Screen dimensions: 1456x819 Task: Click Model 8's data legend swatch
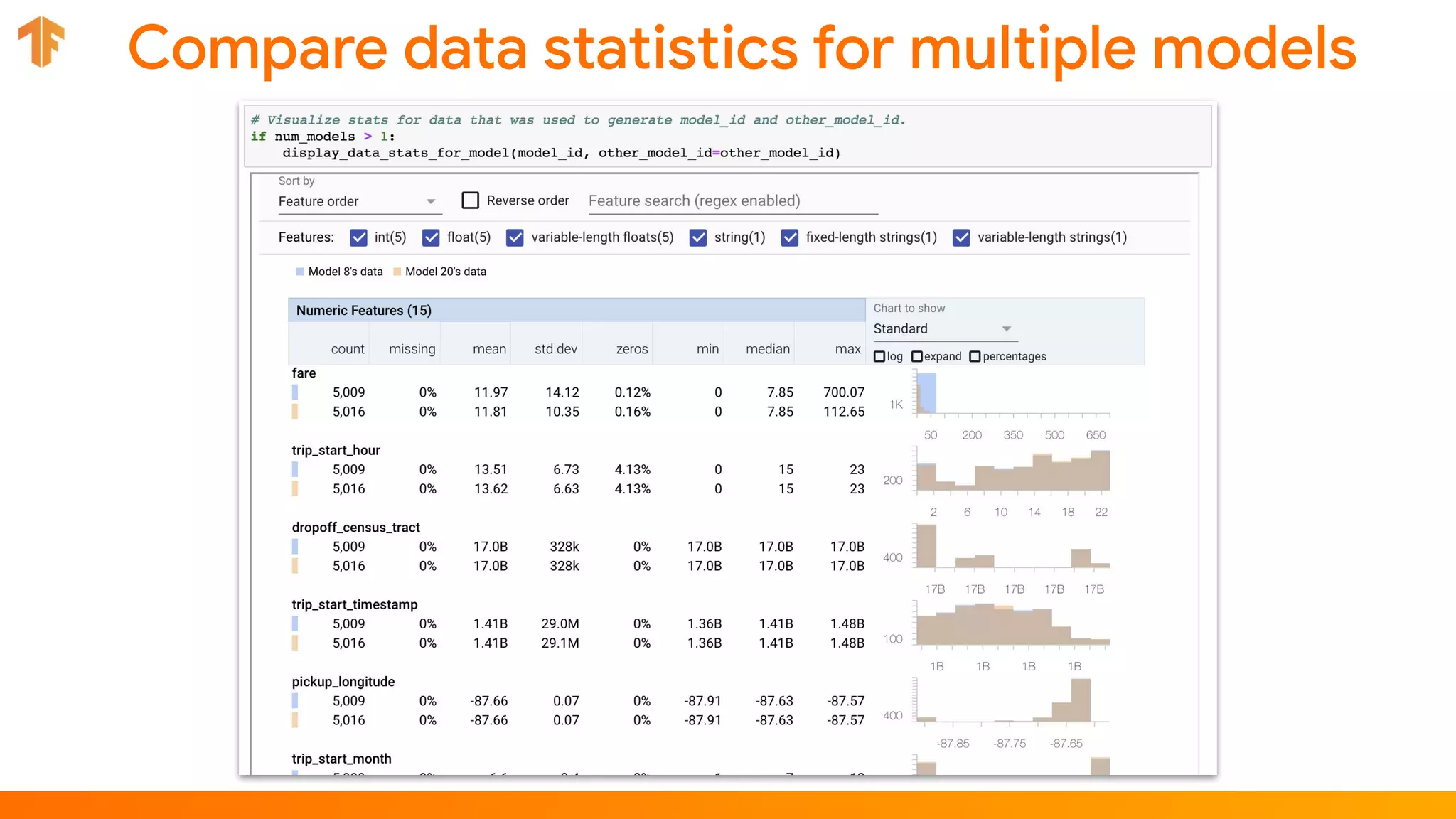coord(300,272)
